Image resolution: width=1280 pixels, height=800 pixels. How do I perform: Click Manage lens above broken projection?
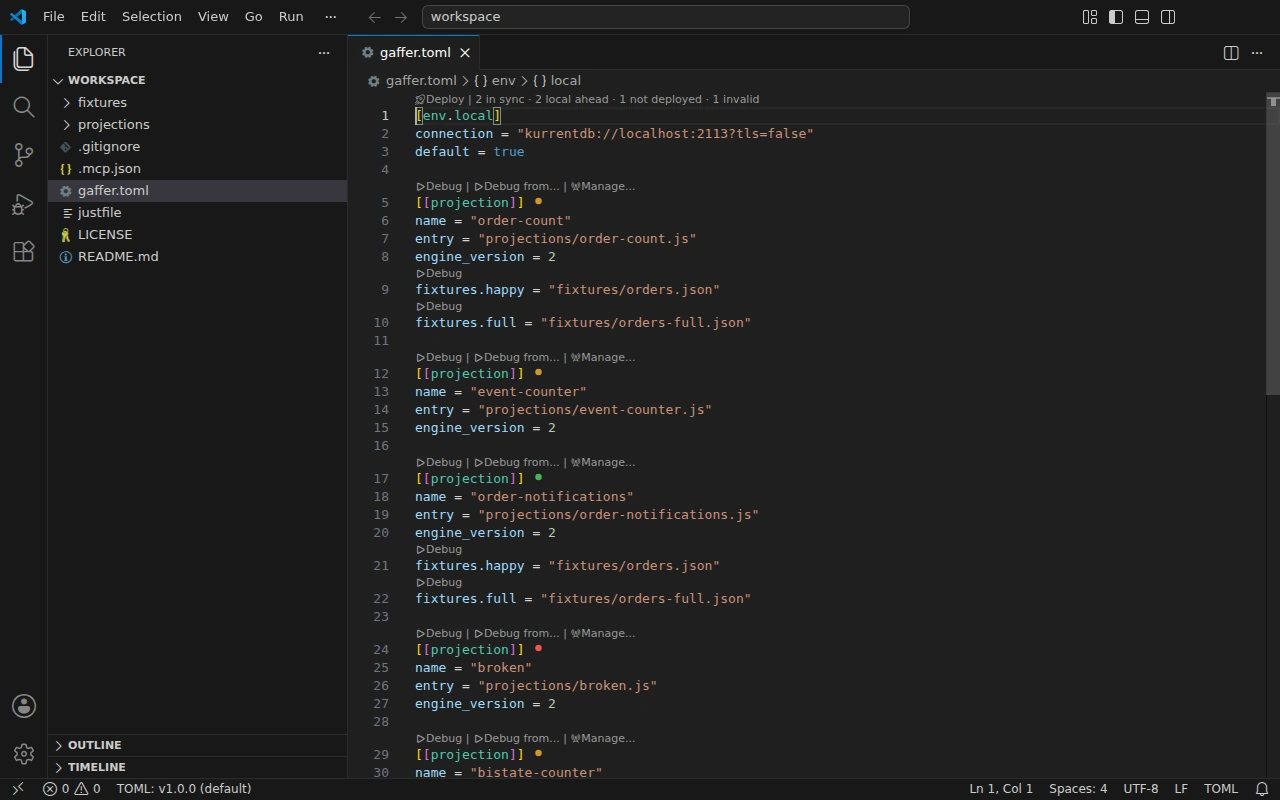(602, 633)
